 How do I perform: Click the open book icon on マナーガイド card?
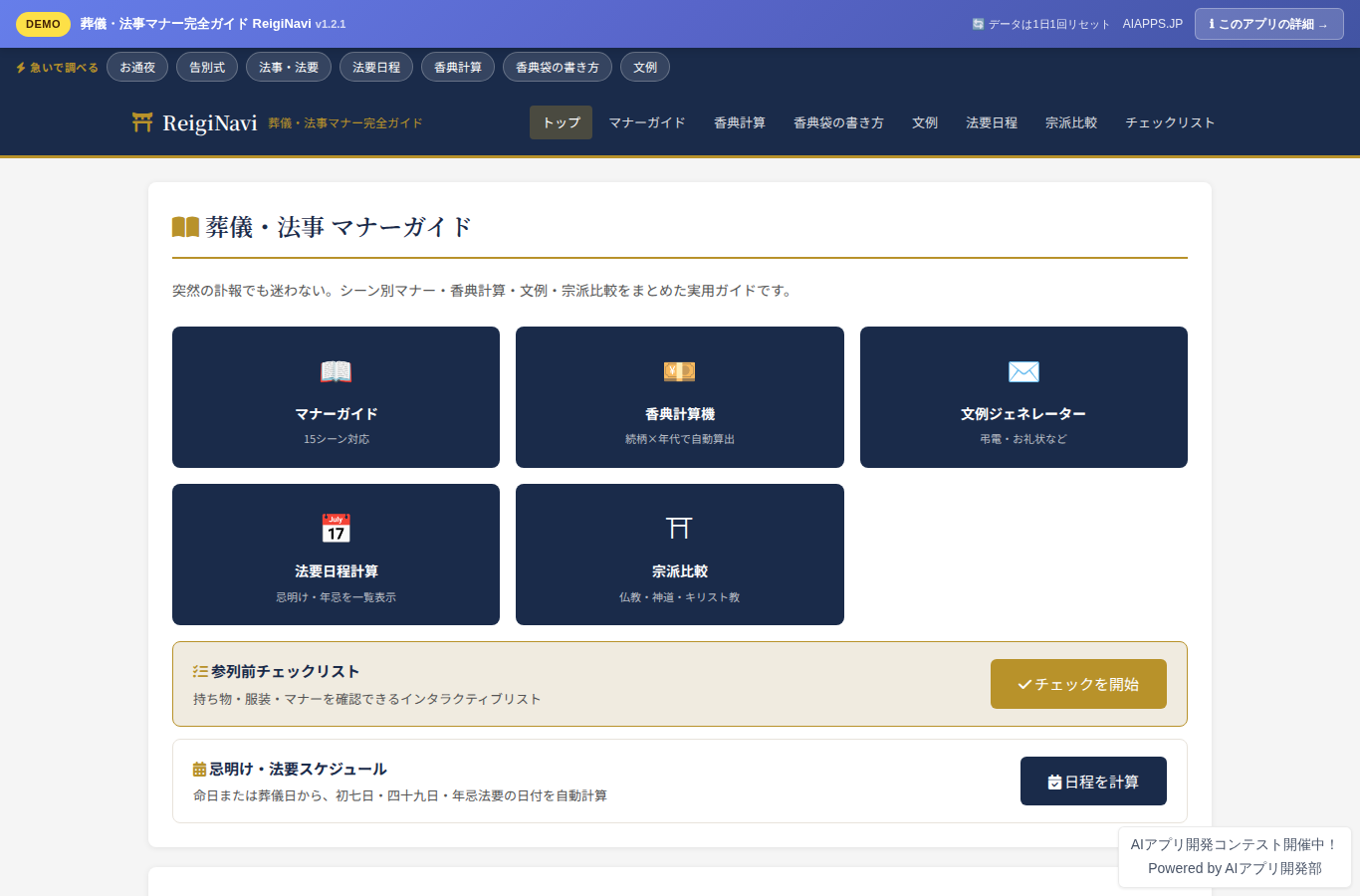[x=337, y=371]
